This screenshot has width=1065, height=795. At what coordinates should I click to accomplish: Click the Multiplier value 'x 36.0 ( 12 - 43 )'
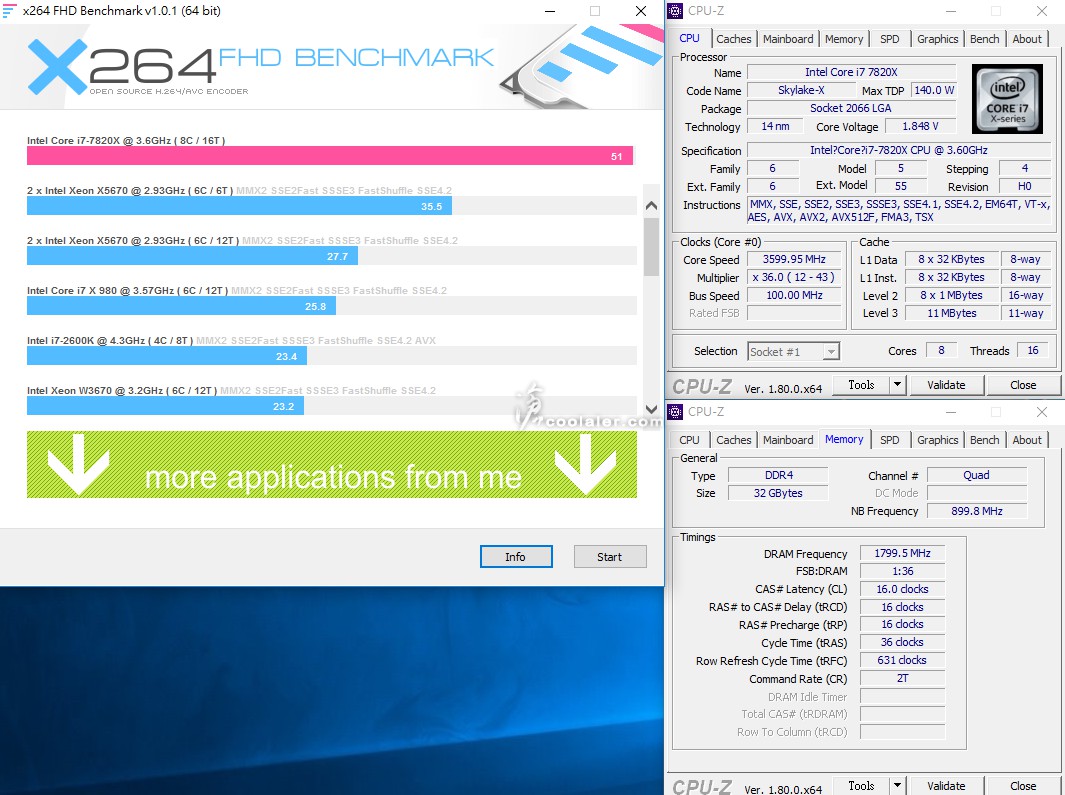tap(794, 277)
